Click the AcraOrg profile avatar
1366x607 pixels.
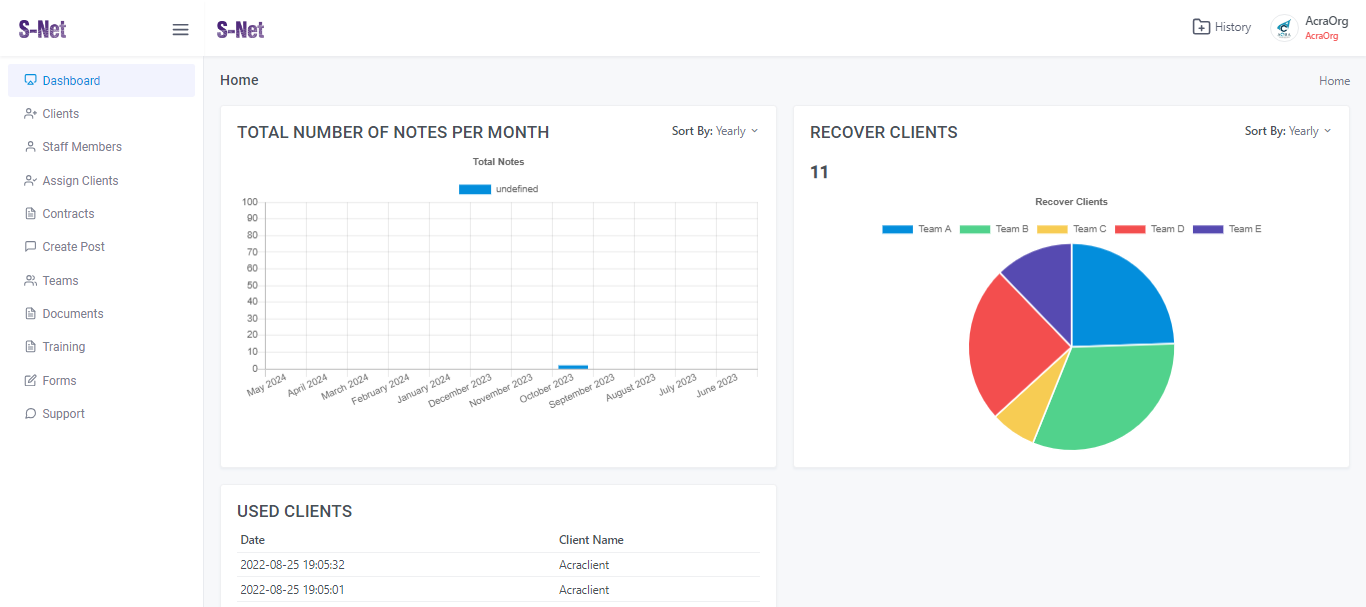1284,28
